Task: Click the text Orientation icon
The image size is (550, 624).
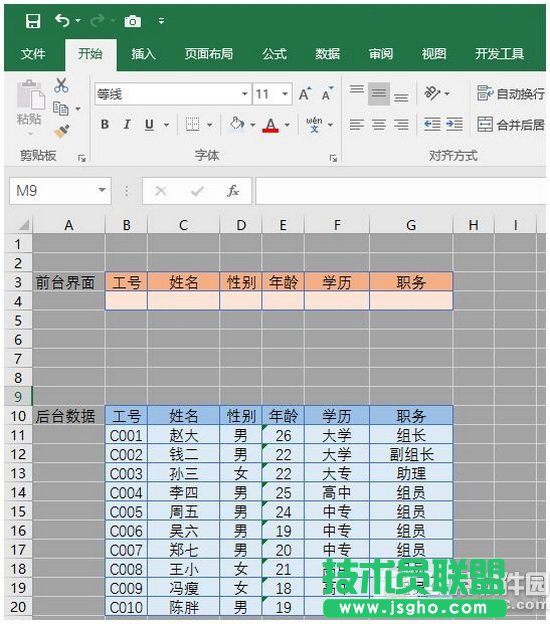Action: (x=432, y=94)
